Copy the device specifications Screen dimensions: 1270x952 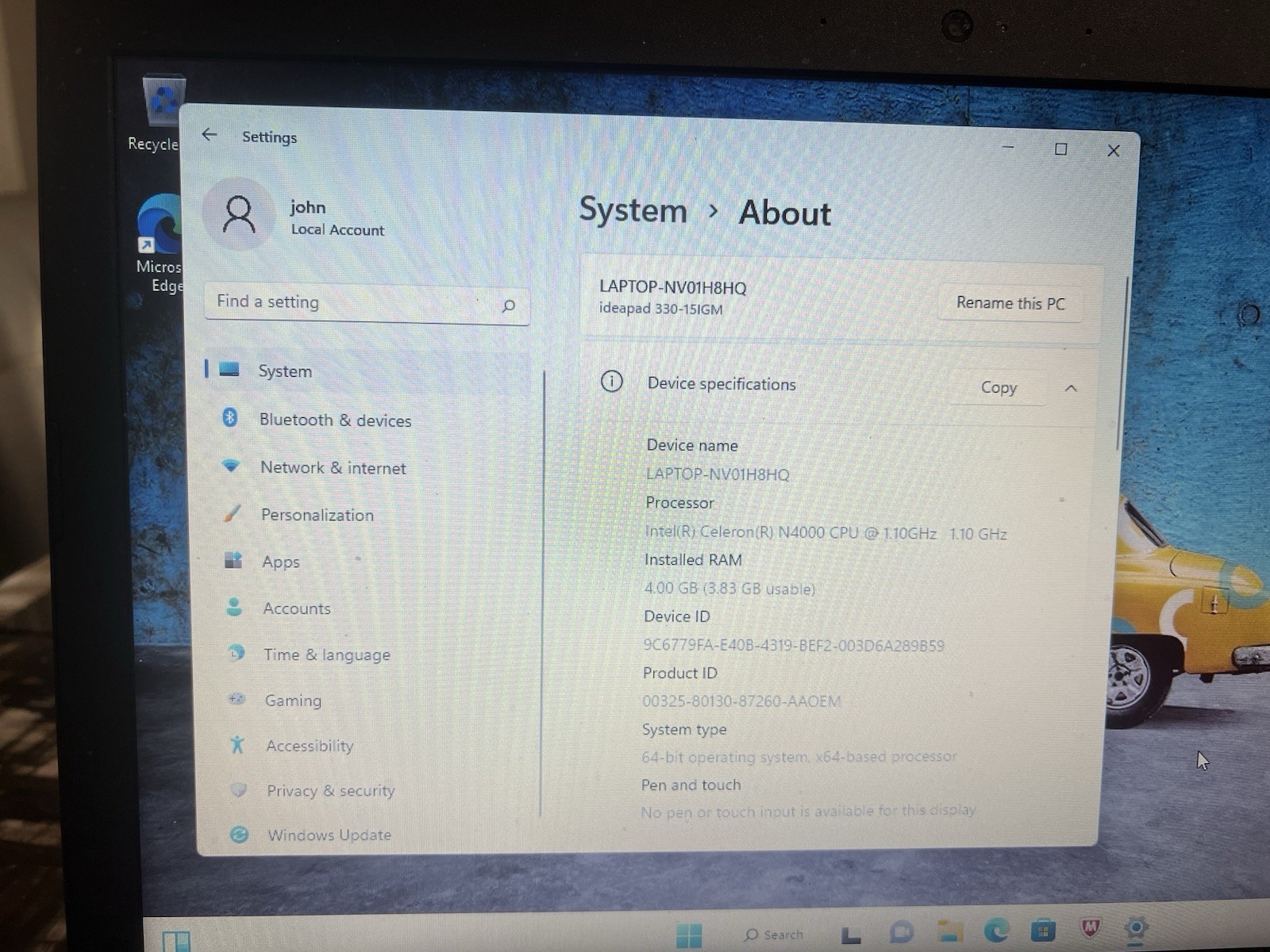(x=998, y=387)
